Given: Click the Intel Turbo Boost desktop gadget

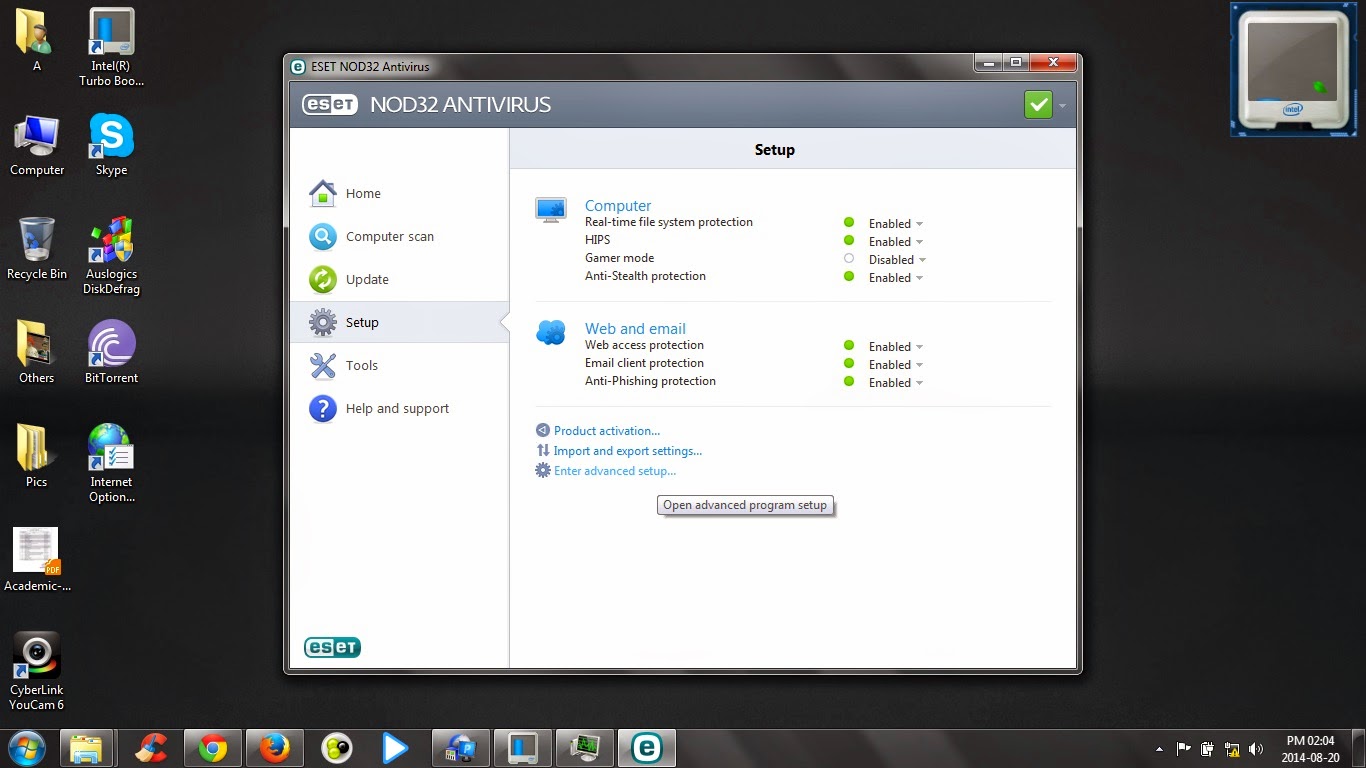Looking at the screenshot, I should (x=1293, y=69).
